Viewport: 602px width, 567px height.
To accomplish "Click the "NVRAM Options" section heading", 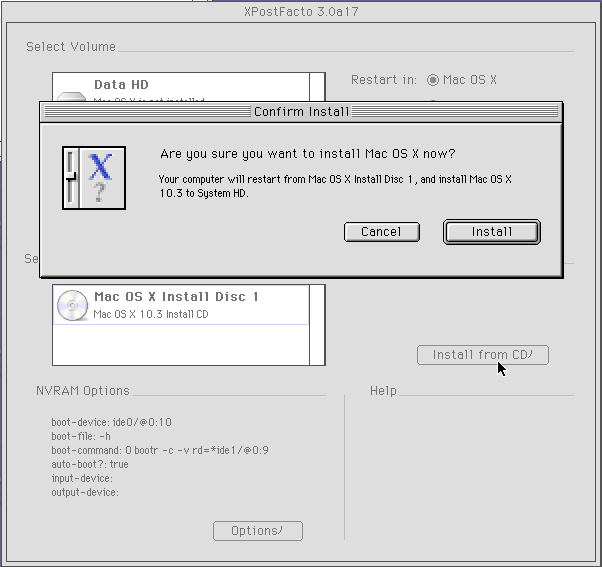I will (x=83, y=391).
